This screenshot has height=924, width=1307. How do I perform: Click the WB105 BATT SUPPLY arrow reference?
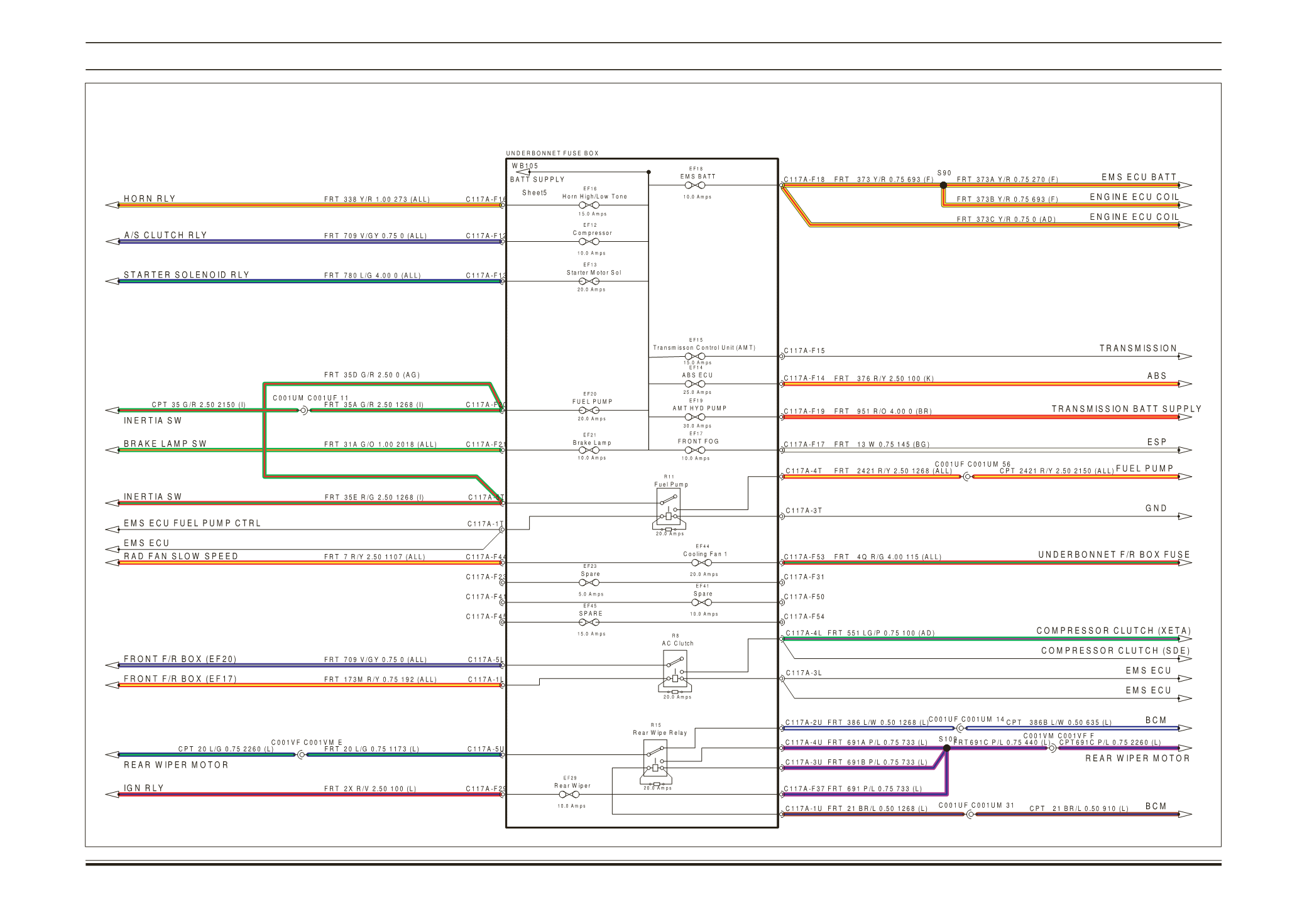point(523,171)
